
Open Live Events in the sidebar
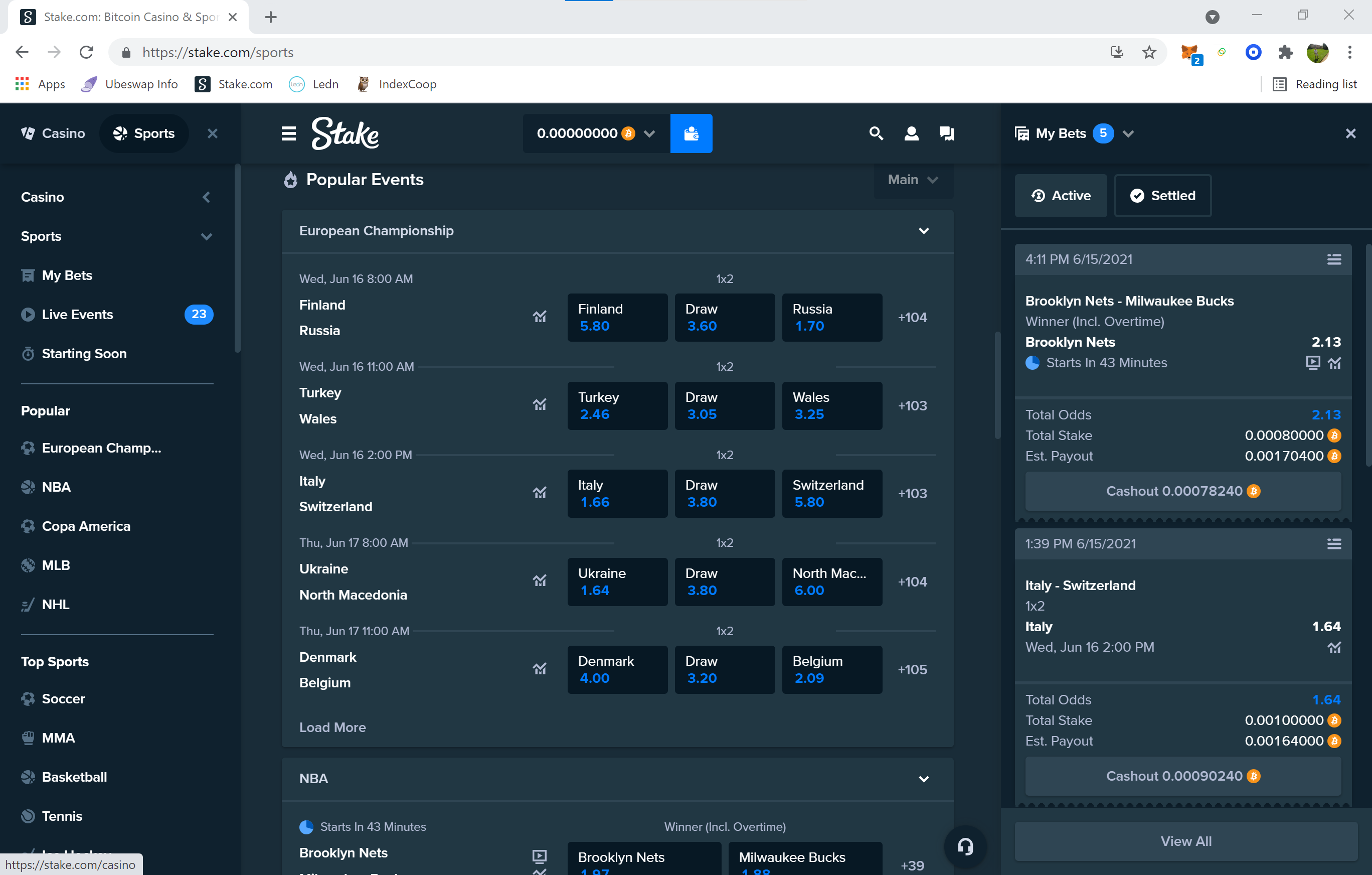(x=78, y=314)
